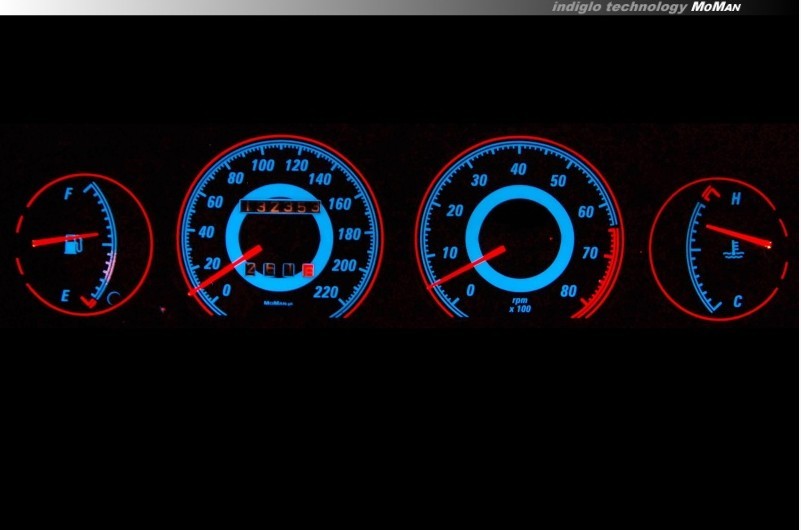Viewport: 801px width, 530px height.
Task: Click the 100 mark on the speedometer
Action: 265,165
